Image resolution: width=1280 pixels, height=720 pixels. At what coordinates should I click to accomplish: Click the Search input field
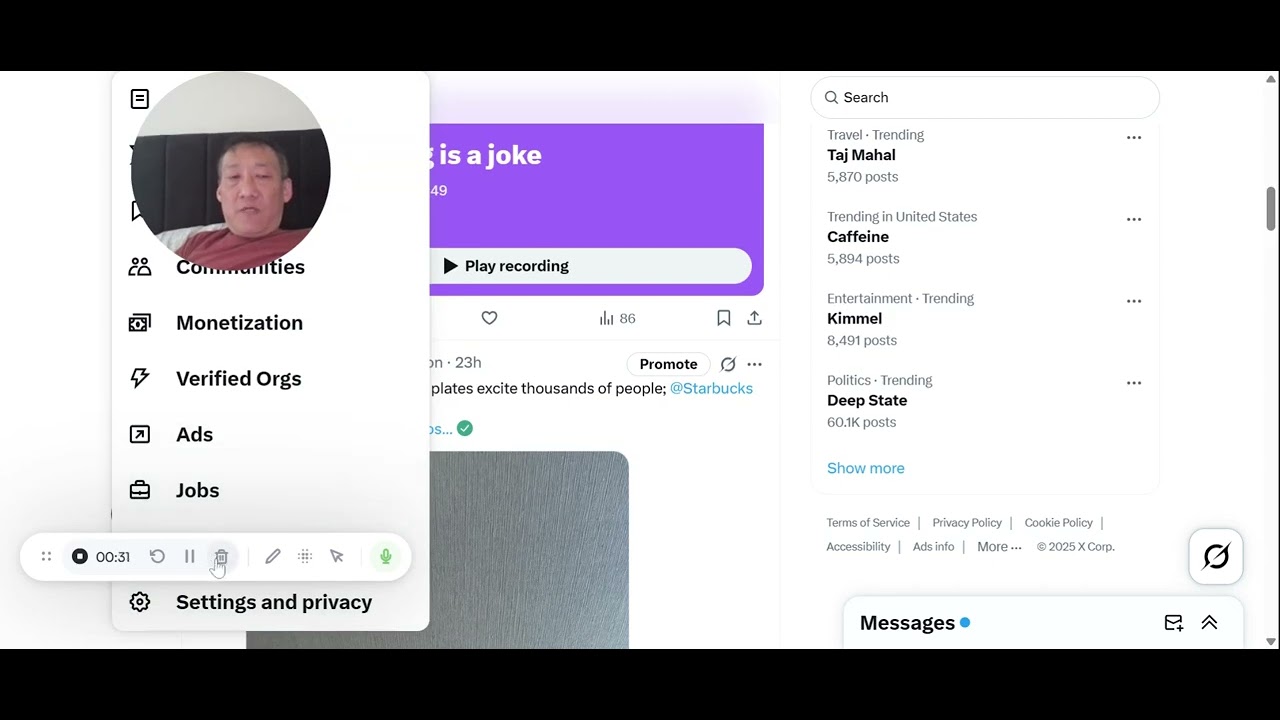click(985, 97)
